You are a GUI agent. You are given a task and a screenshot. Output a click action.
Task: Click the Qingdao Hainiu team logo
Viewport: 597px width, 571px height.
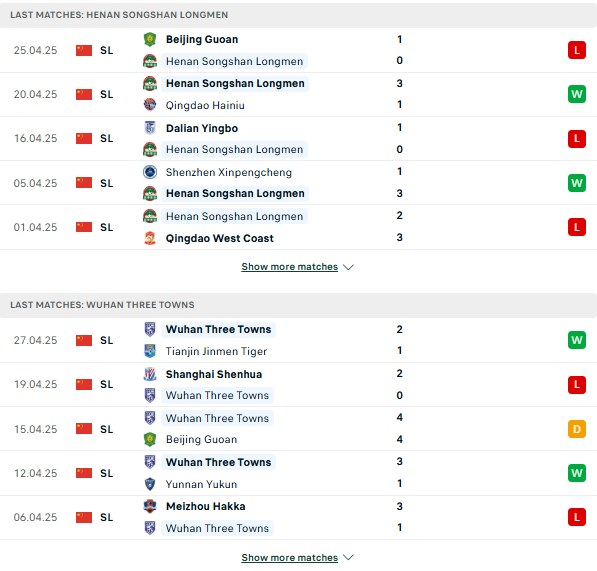click(x=150, y=105)
